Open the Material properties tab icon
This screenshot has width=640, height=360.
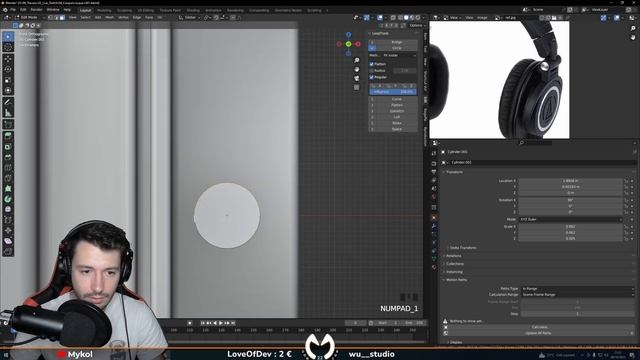click(x=434, y=267)
